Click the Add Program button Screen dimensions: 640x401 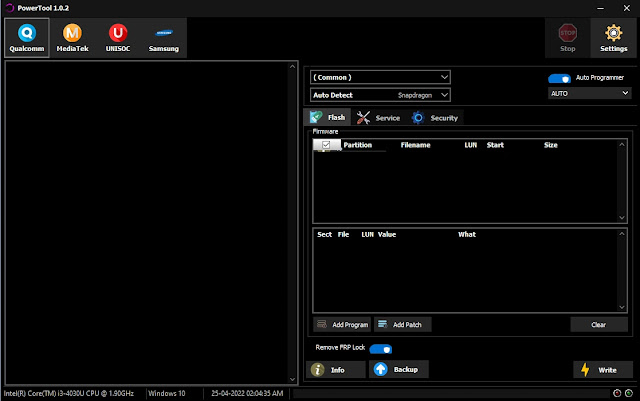pyautogui.click(x=342, y=325)
